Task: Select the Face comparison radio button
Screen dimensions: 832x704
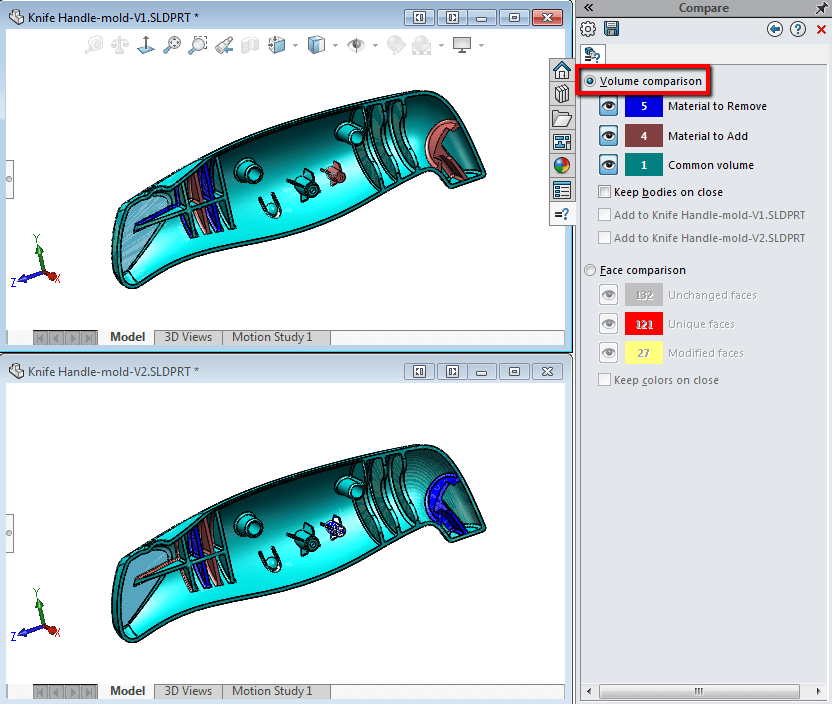Action: click(590, 270)
